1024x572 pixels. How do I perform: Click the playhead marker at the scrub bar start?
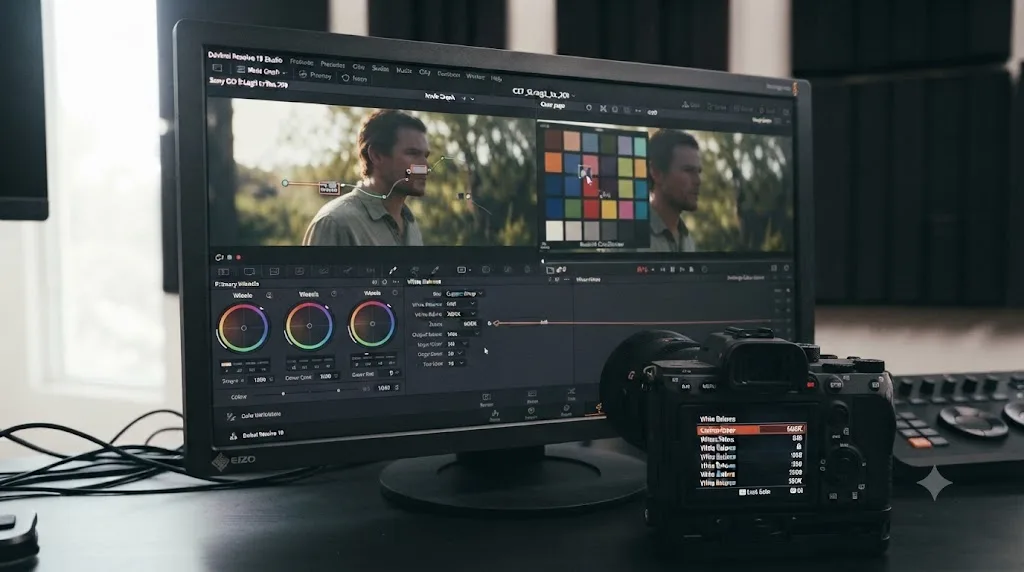coord(542,261)
